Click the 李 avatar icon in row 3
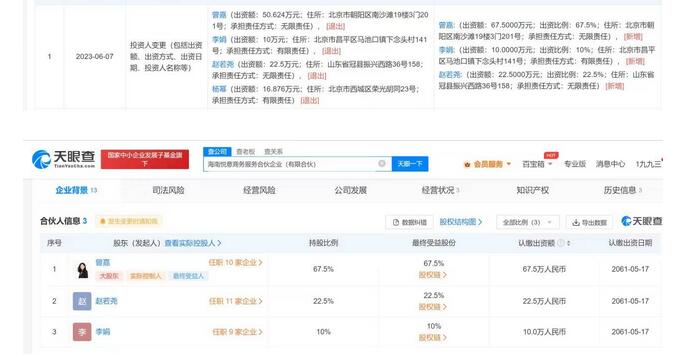Image resolution: width=689 pixels, height=363 pixels. [82, 332]
